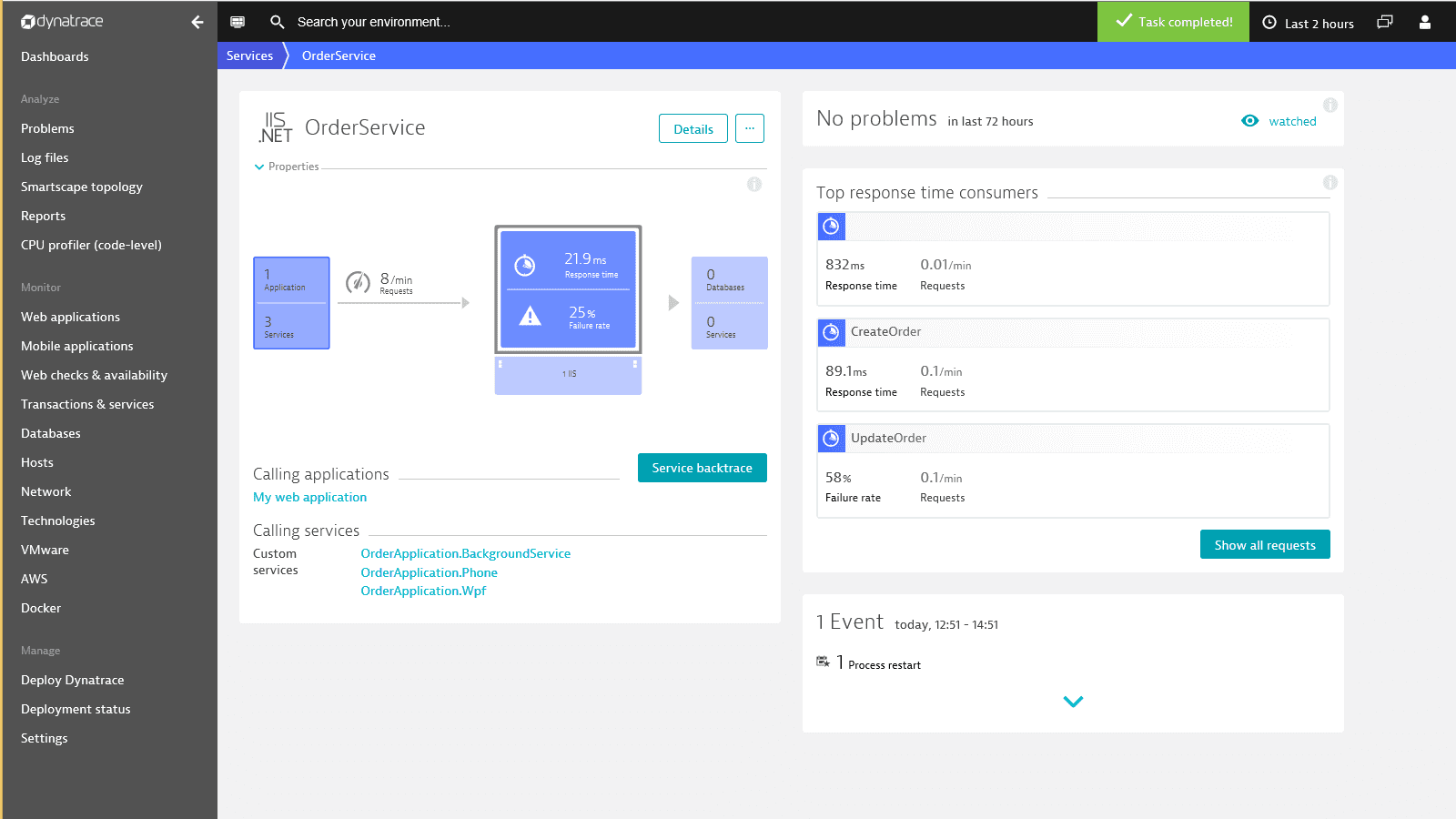Open Problems in the sidebar
The width and height of the screenshot is (1456, 819).
(47, 128)
